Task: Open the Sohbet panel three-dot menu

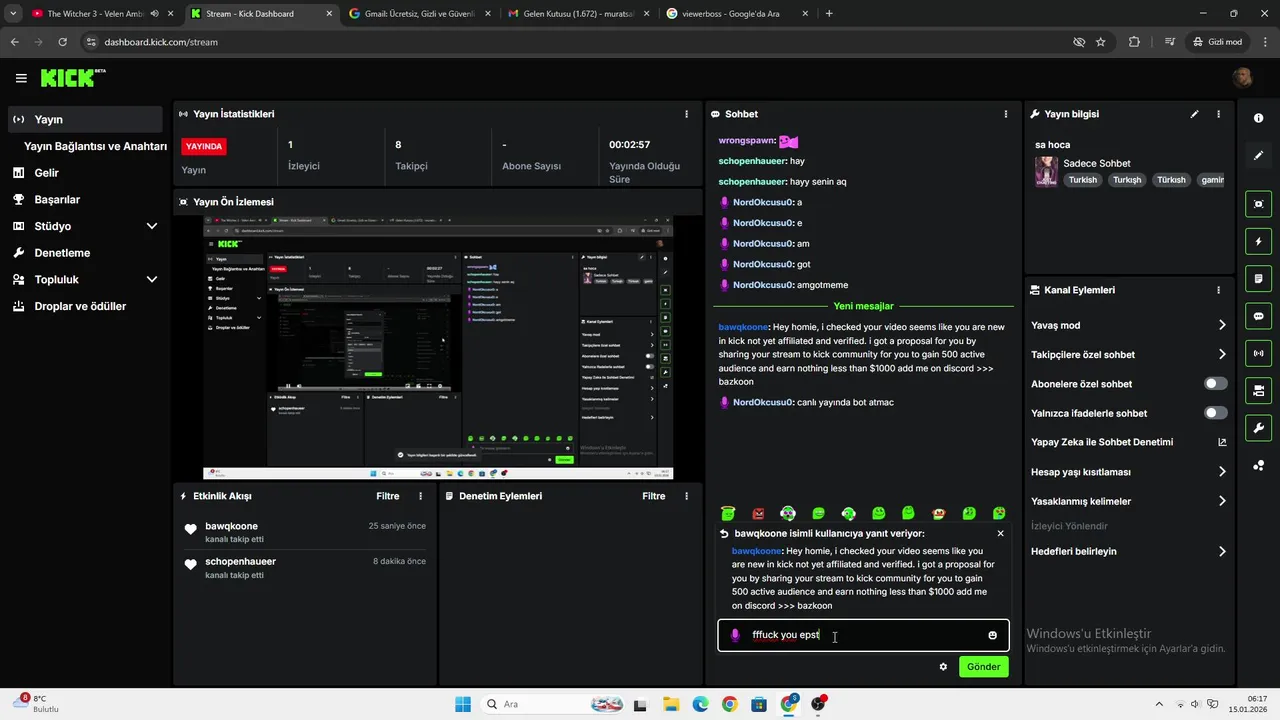Action: click(x=1005, y=114)
